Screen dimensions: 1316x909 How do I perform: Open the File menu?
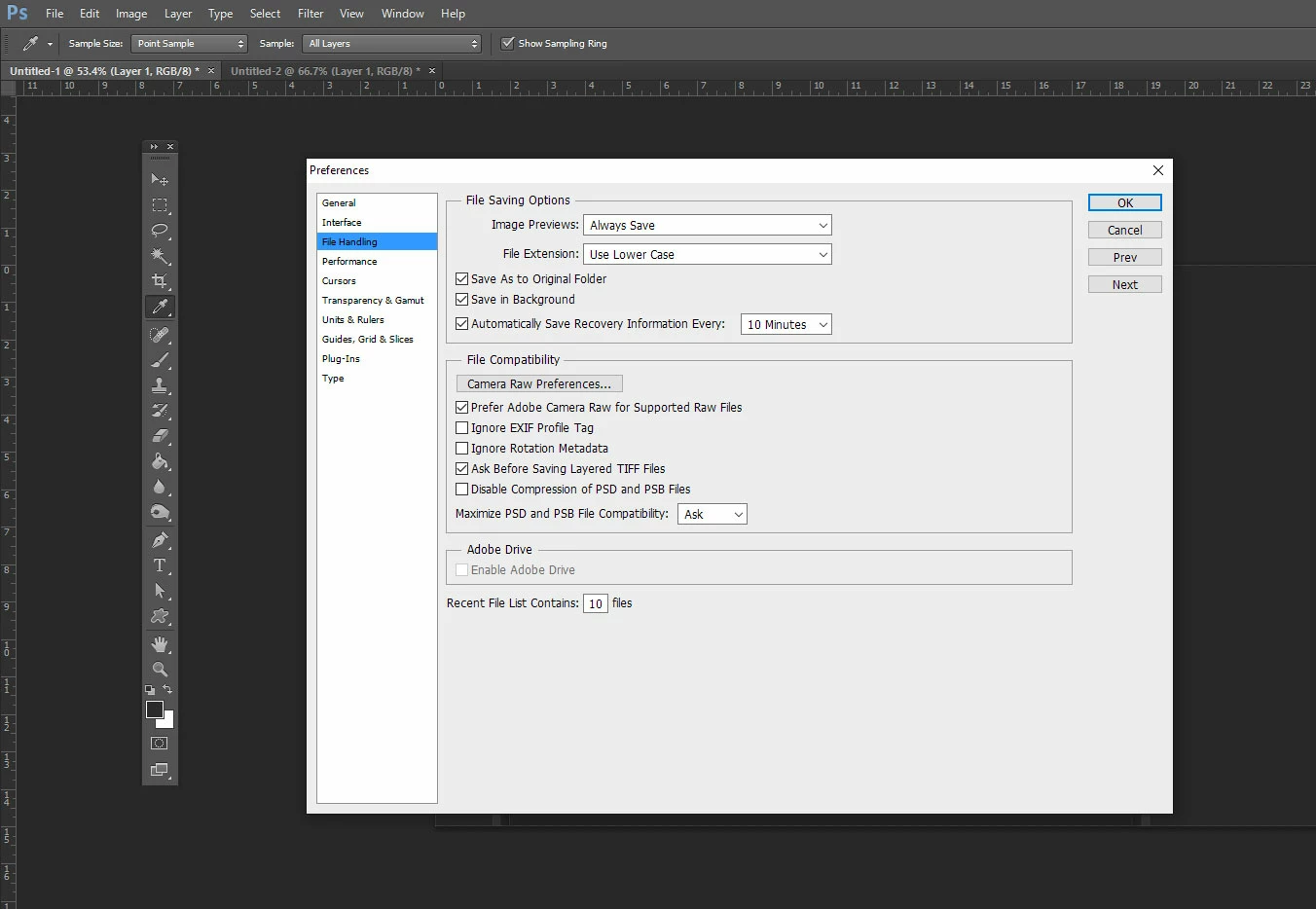click(x=55, y=14)
